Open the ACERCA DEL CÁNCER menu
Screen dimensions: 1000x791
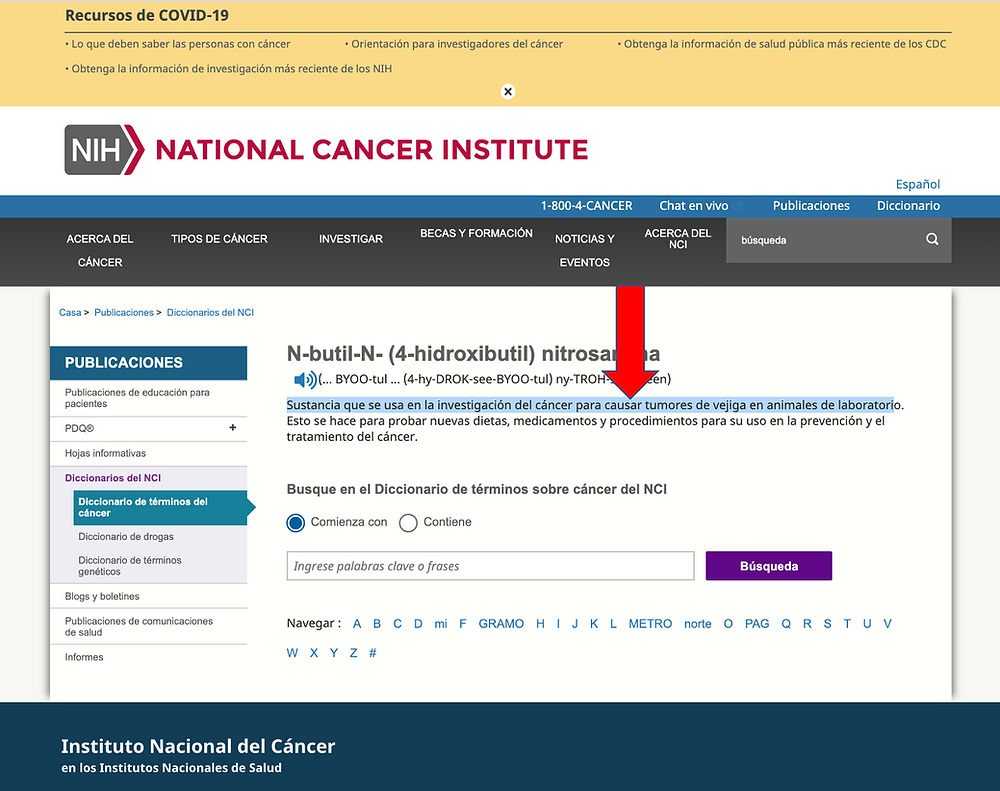100,251
